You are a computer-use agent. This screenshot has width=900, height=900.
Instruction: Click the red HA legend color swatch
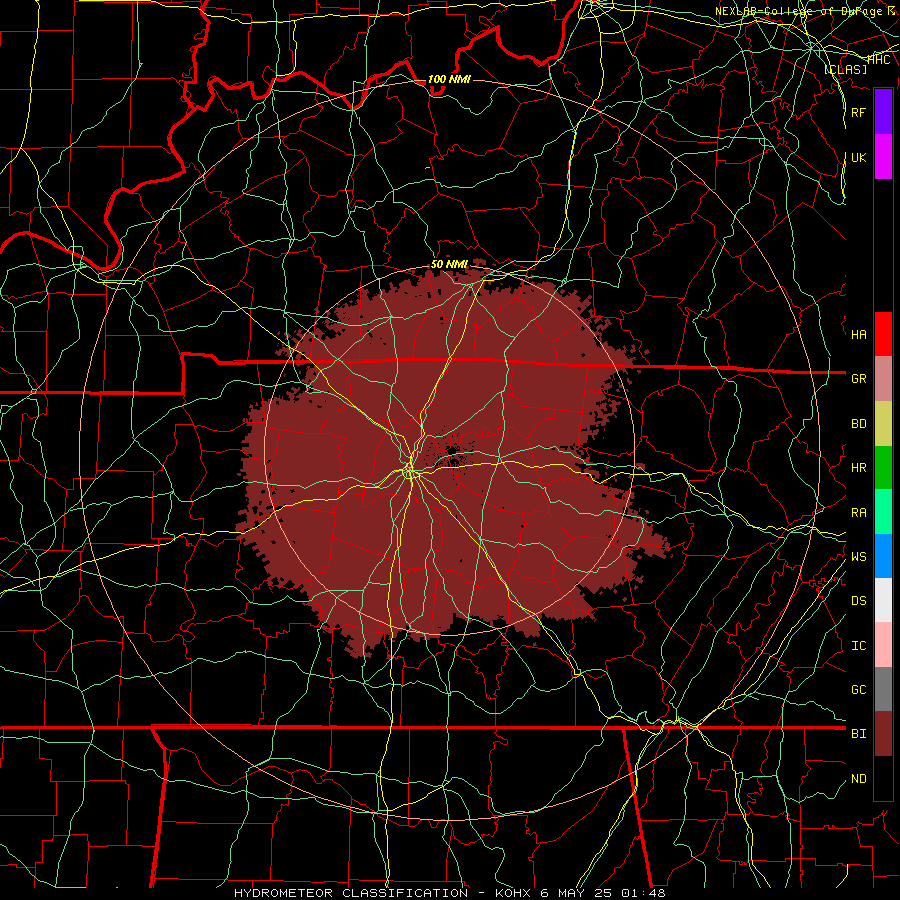click(x=883, y=334)
